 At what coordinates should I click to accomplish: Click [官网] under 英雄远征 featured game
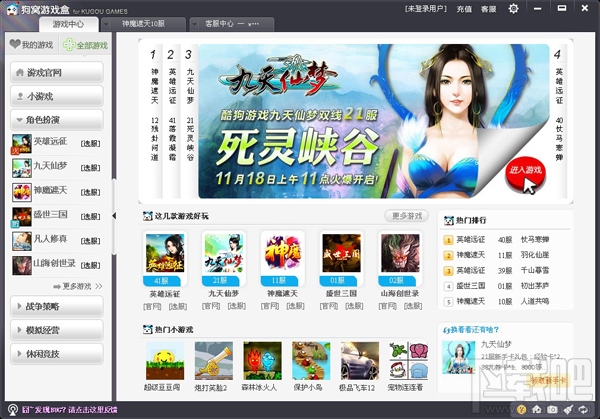tap(152, 306)
